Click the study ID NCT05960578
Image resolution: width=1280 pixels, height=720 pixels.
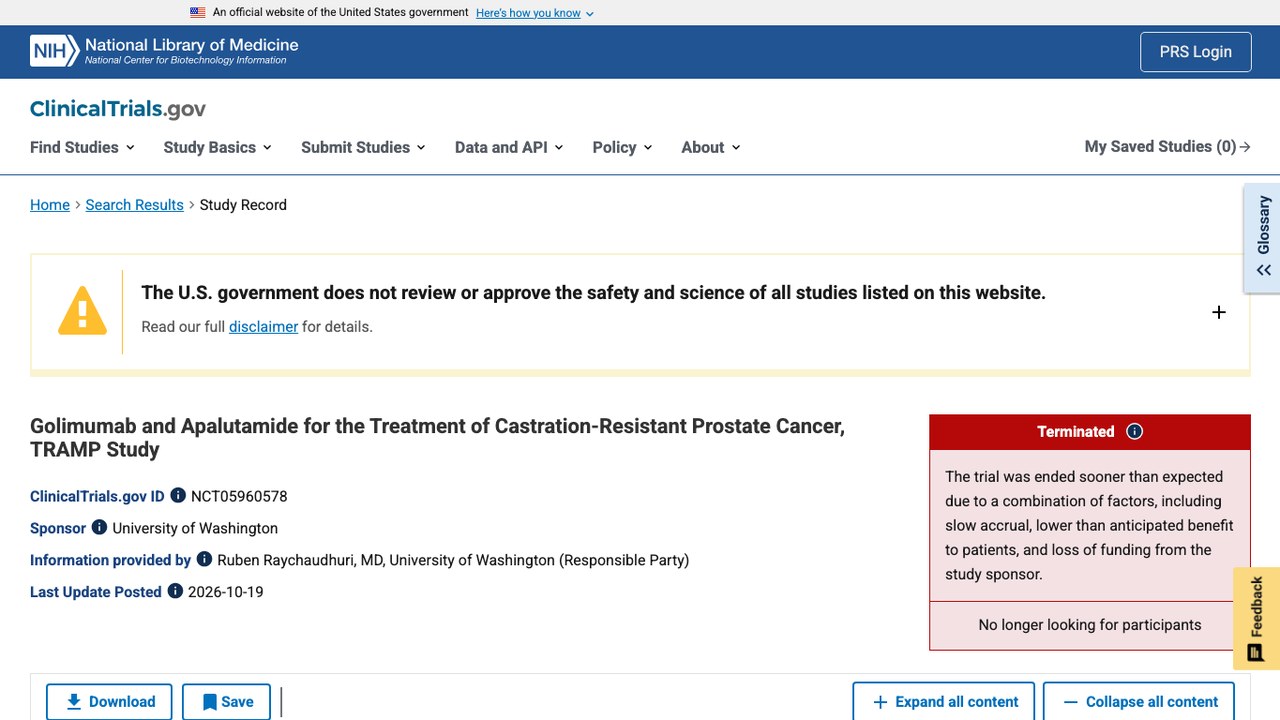239,496
